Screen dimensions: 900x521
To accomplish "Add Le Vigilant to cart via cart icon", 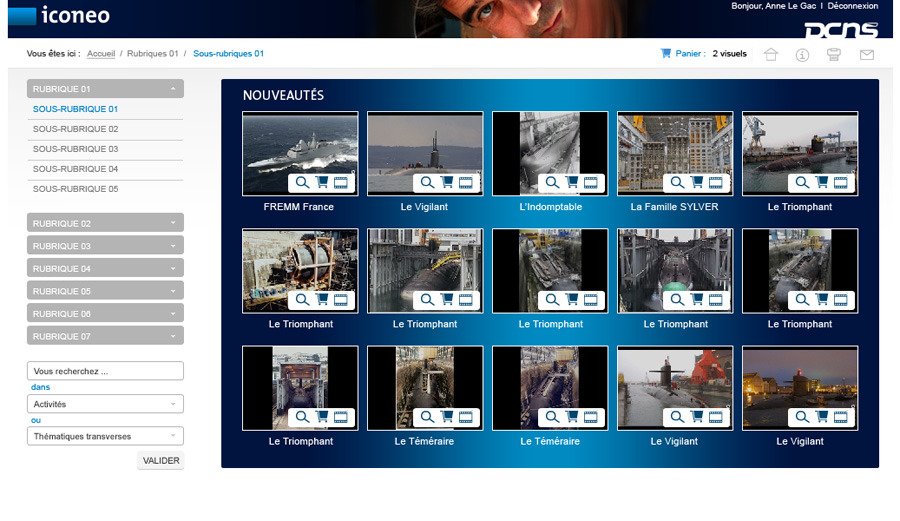I will [447, 183].
